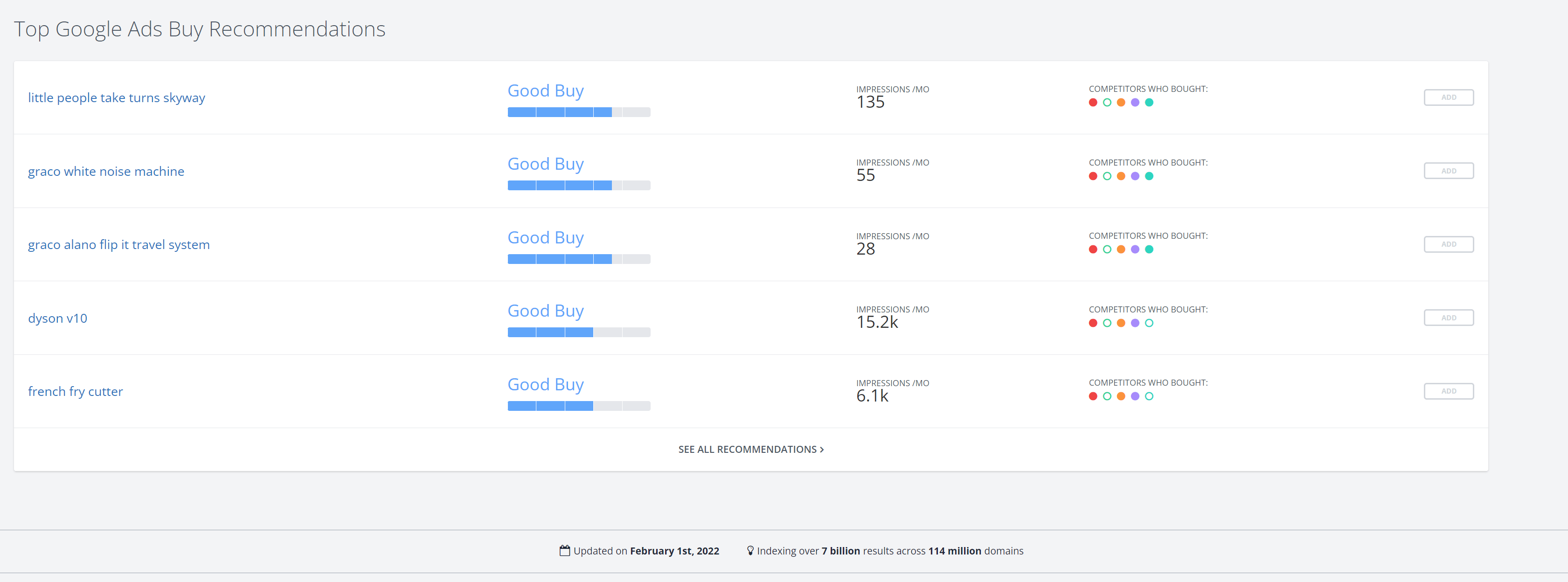Click orange competitor dot for graco white noise machine
Screen dimensions: 1568x582
1121,176
